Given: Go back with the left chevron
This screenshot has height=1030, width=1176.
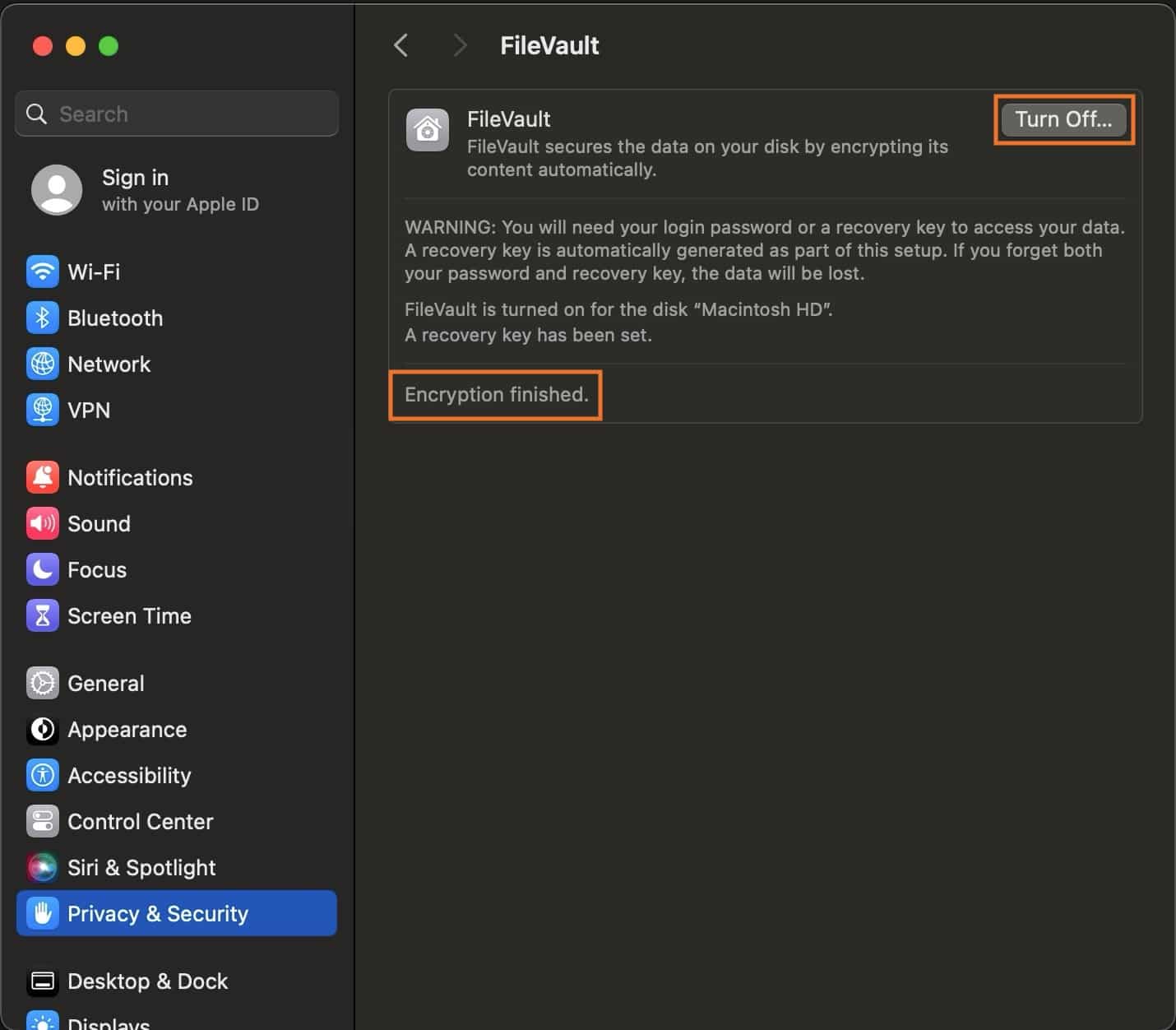Looking at the screenshot, I should tap(401, 45).
